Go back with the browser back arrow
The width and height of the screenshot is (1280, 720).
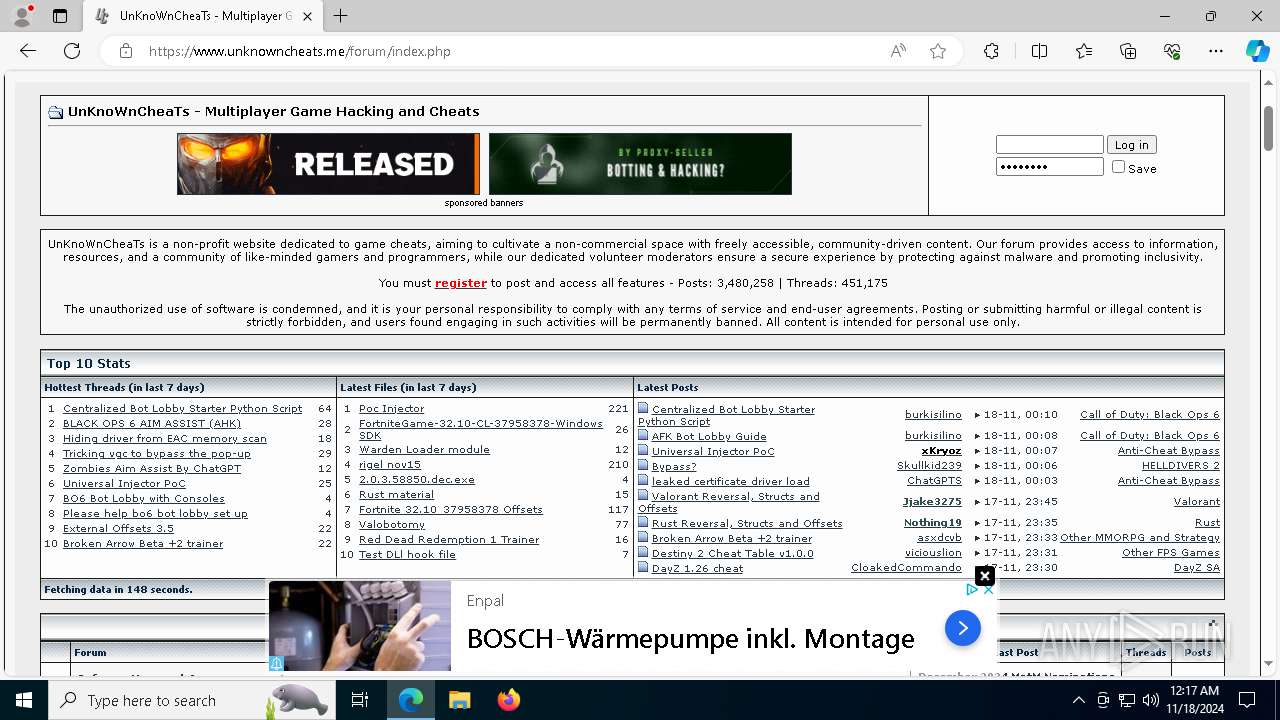coord(28,51)
